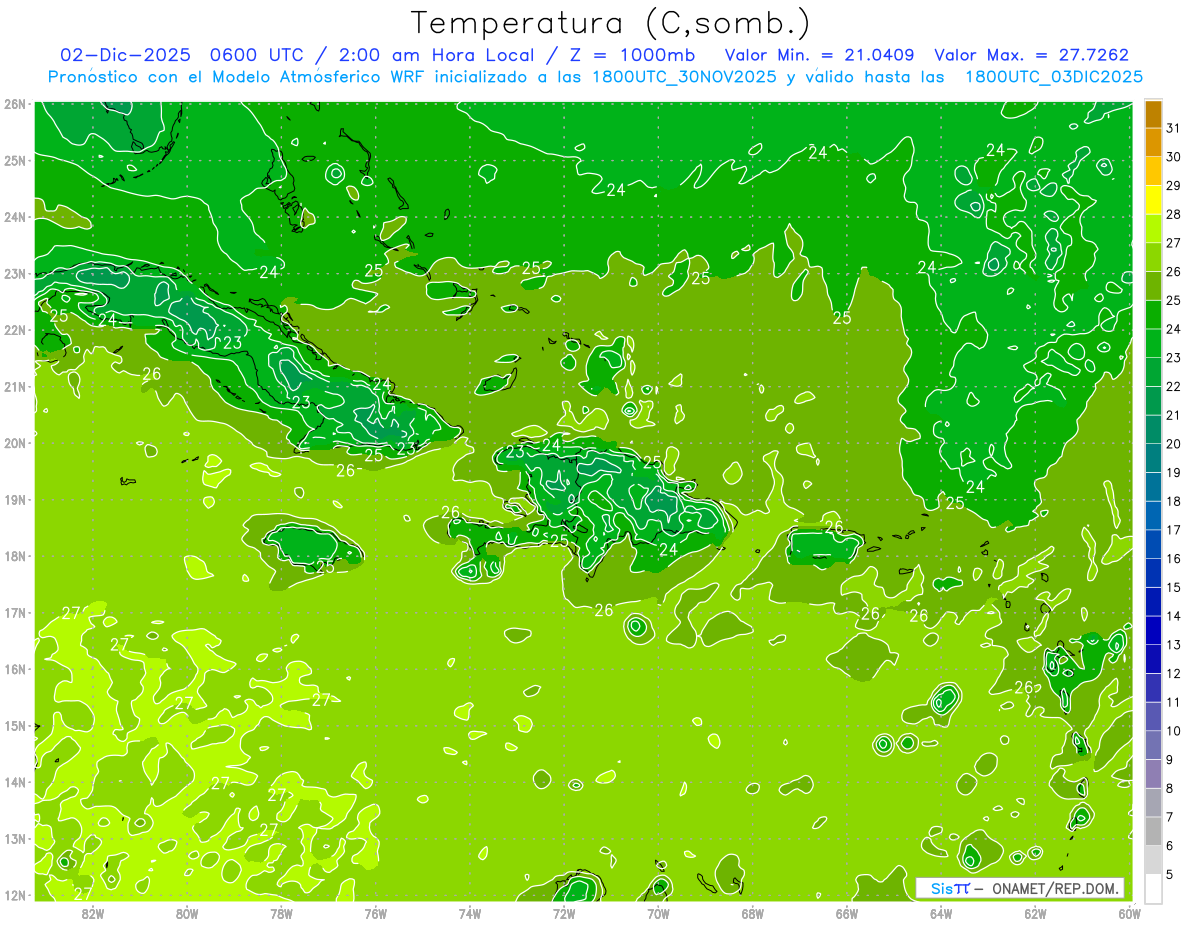Click the "80W" longitude axis label
The image size is (1200, 927).
tap(187, 913)
